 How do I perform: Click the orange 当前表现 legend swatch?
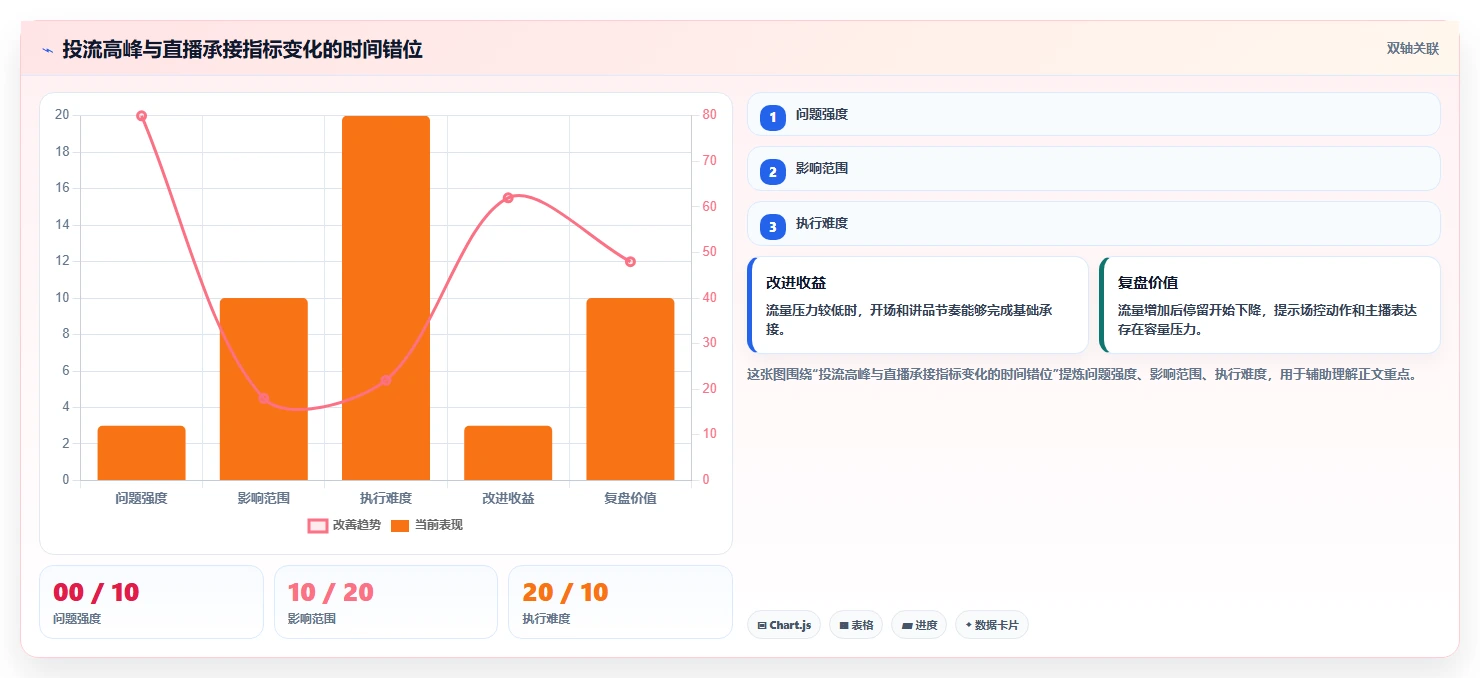tap(400, 525)
